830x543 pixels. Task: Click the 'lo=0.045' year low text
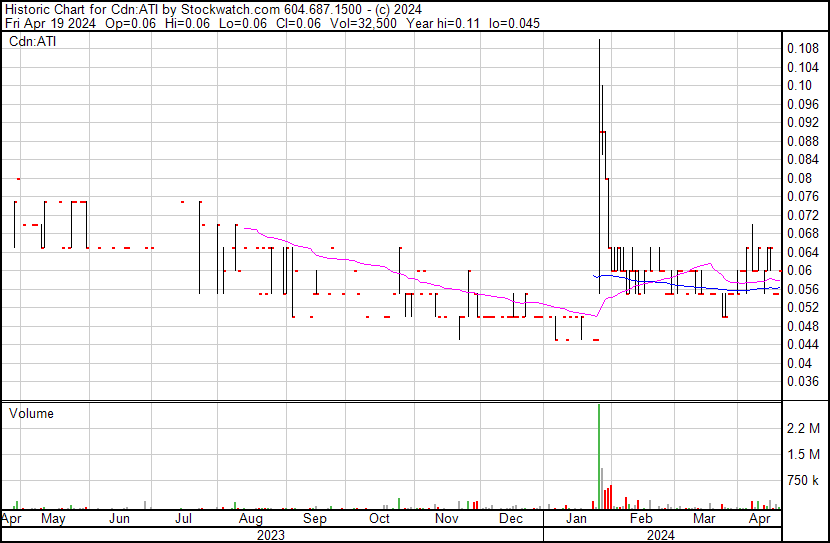[514, 23]
